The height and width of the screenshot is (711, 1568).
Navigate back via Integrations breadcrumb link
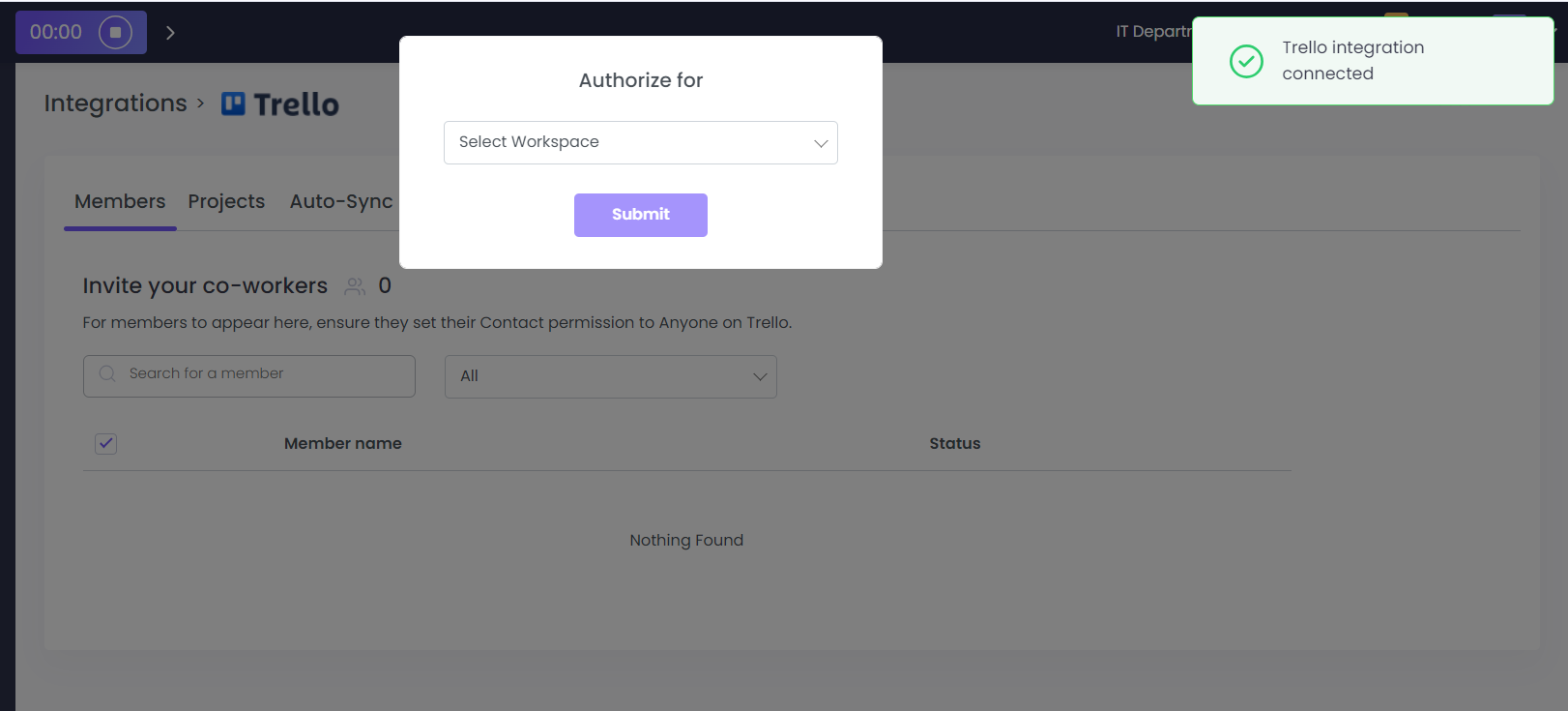(115, 104)
